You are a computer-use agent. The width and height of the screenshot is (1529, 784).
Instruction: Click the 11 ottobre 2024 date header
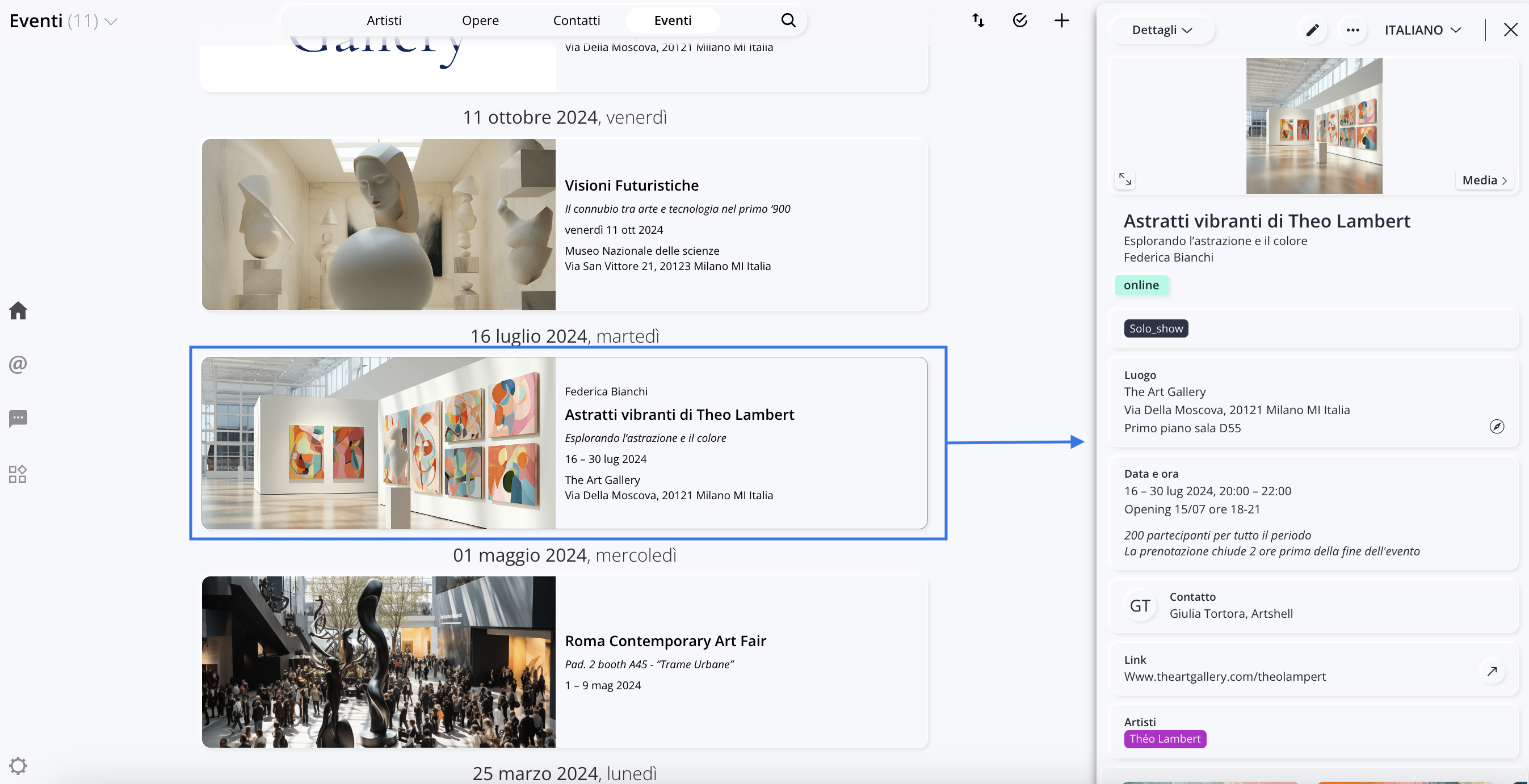pyautogui.click(x=565, y=117)
